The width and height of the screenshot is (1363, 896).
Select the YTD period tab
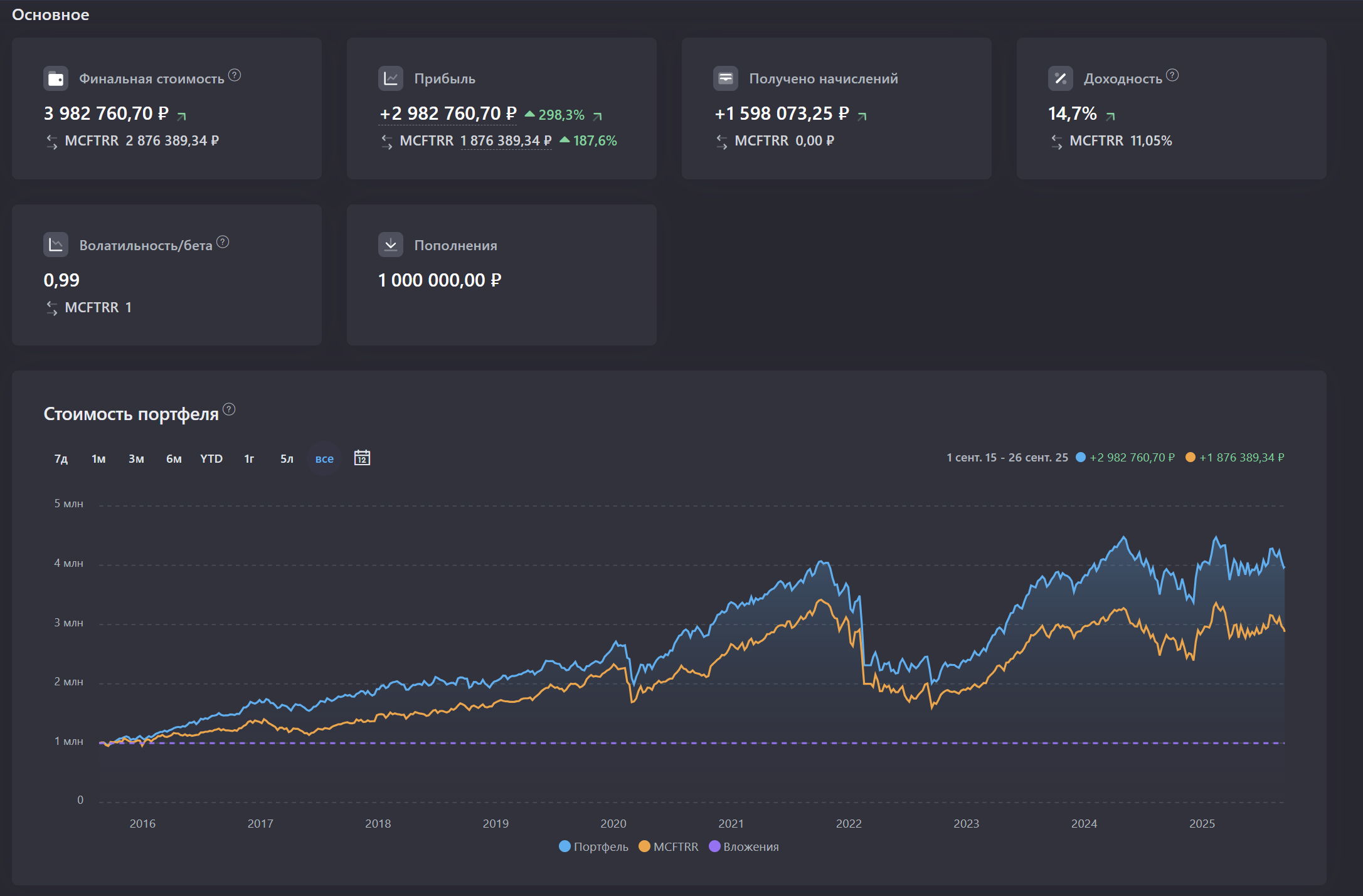[x=211, y=458]
